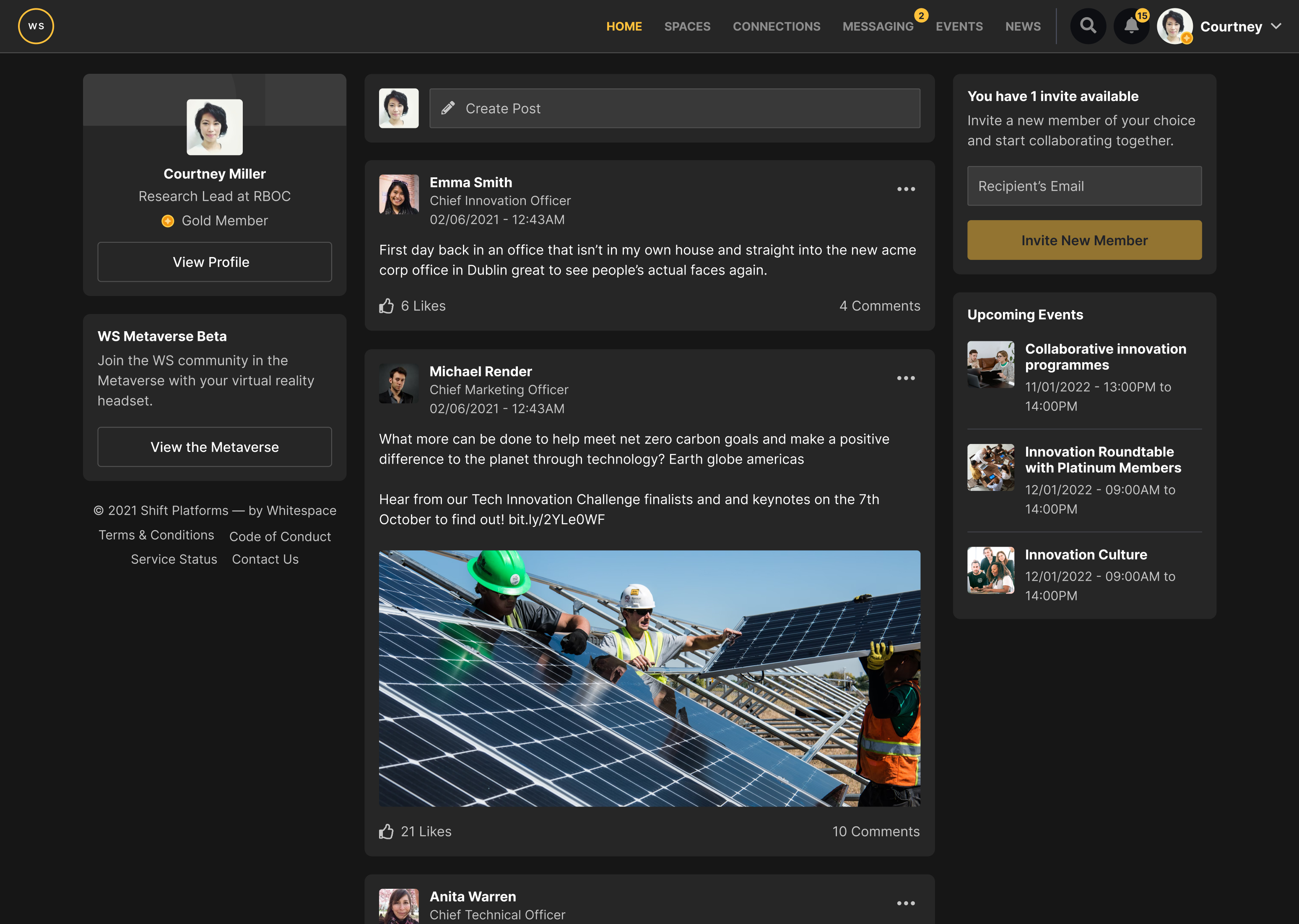Click Courtney Miller's profile photo in sidebar
This screenshot has width=1299, height=924.
(215, 127)
